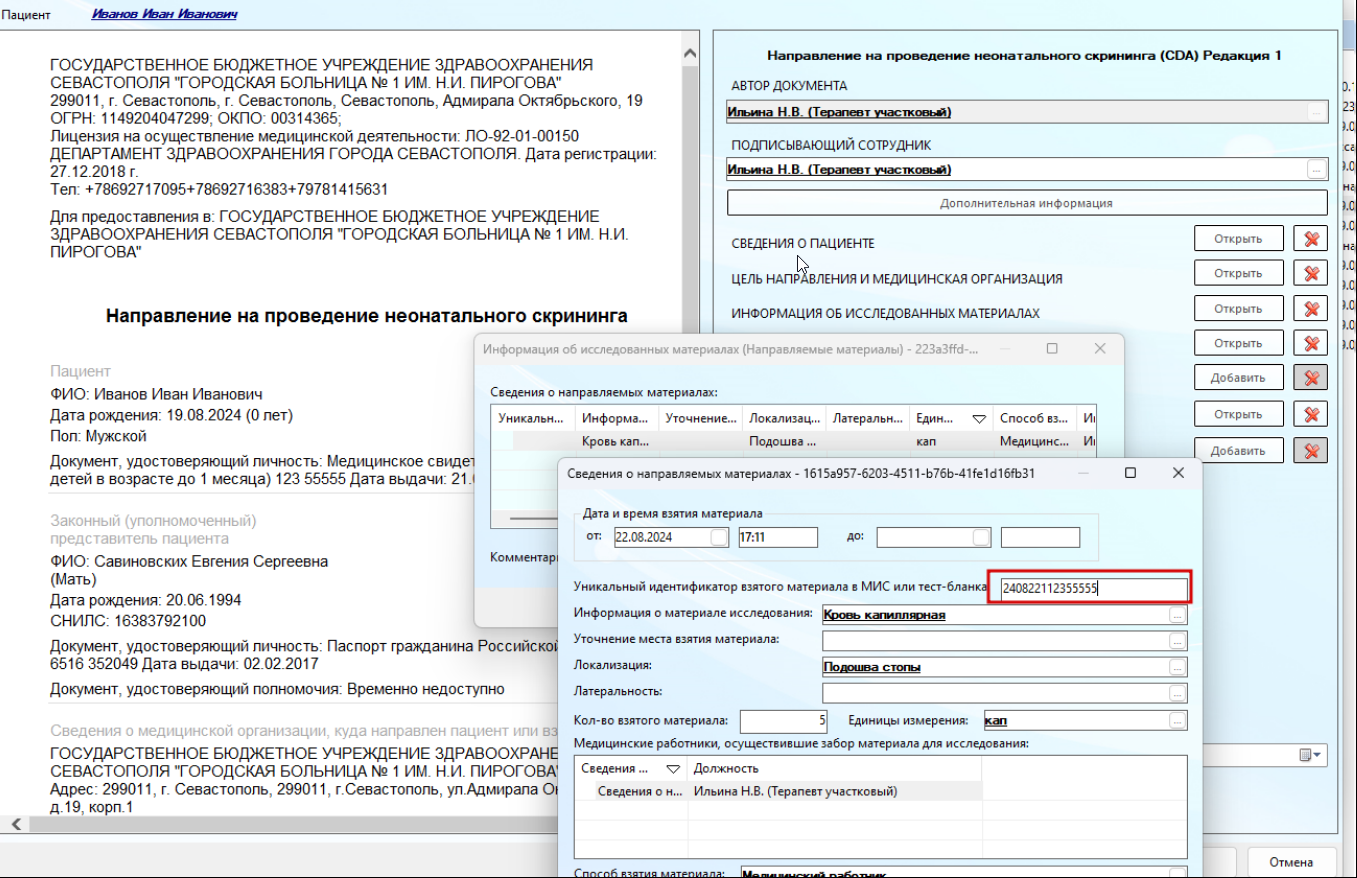The height and width of the screenshot is (878, 1357).
Task: Open lookup for the 'Латеральность' field
Action: tap(1178, 692)
